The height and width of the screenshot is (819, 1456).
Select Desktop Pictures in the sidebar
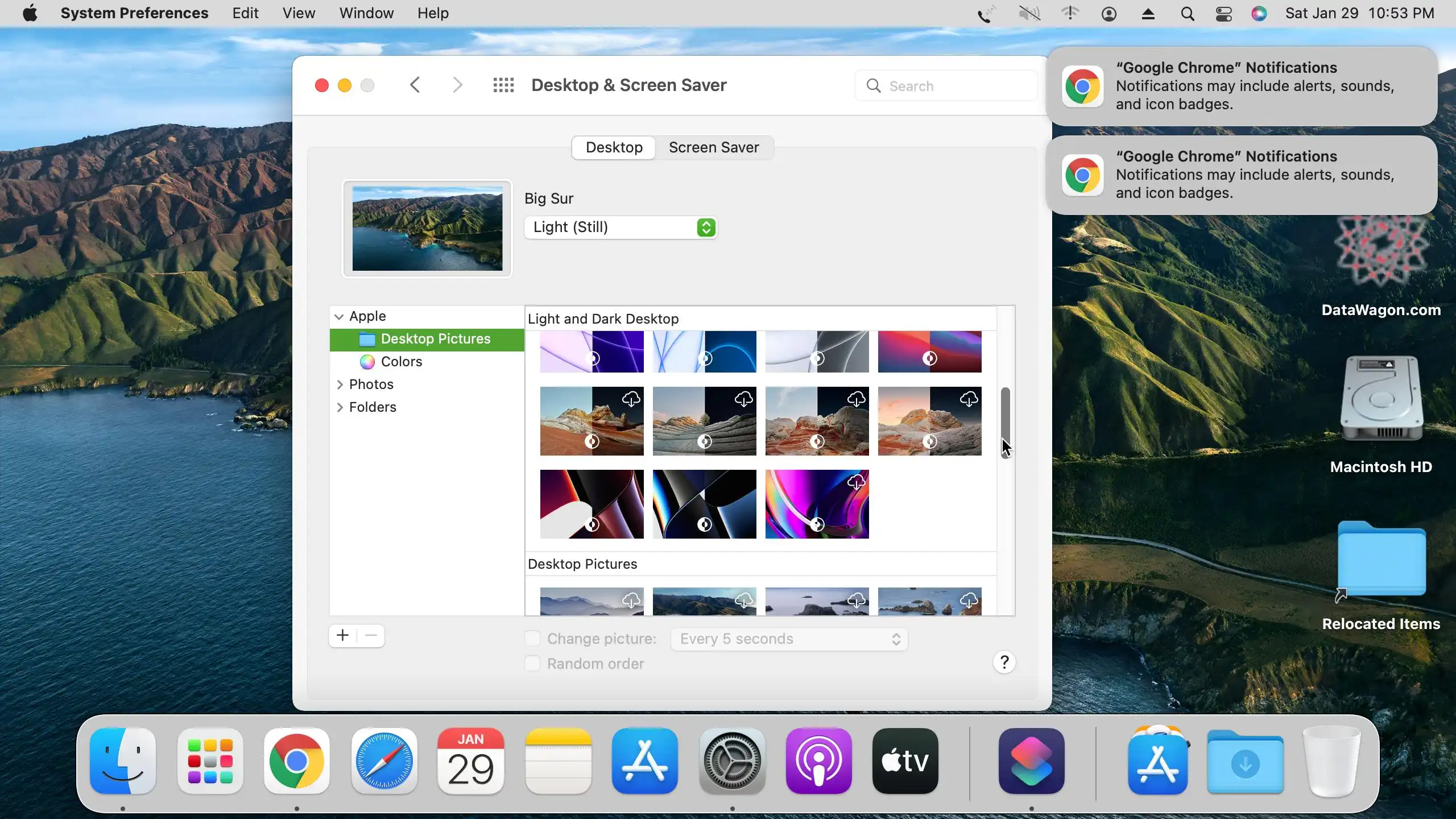[435, 339]
